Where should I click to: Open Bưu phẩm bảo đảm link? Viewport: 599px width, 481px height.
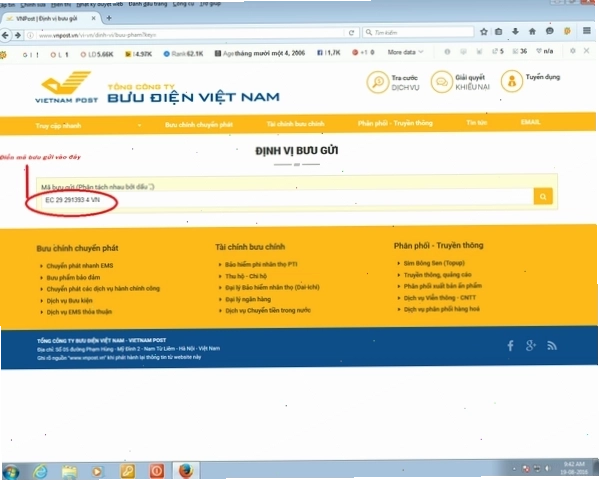point(73,277)
